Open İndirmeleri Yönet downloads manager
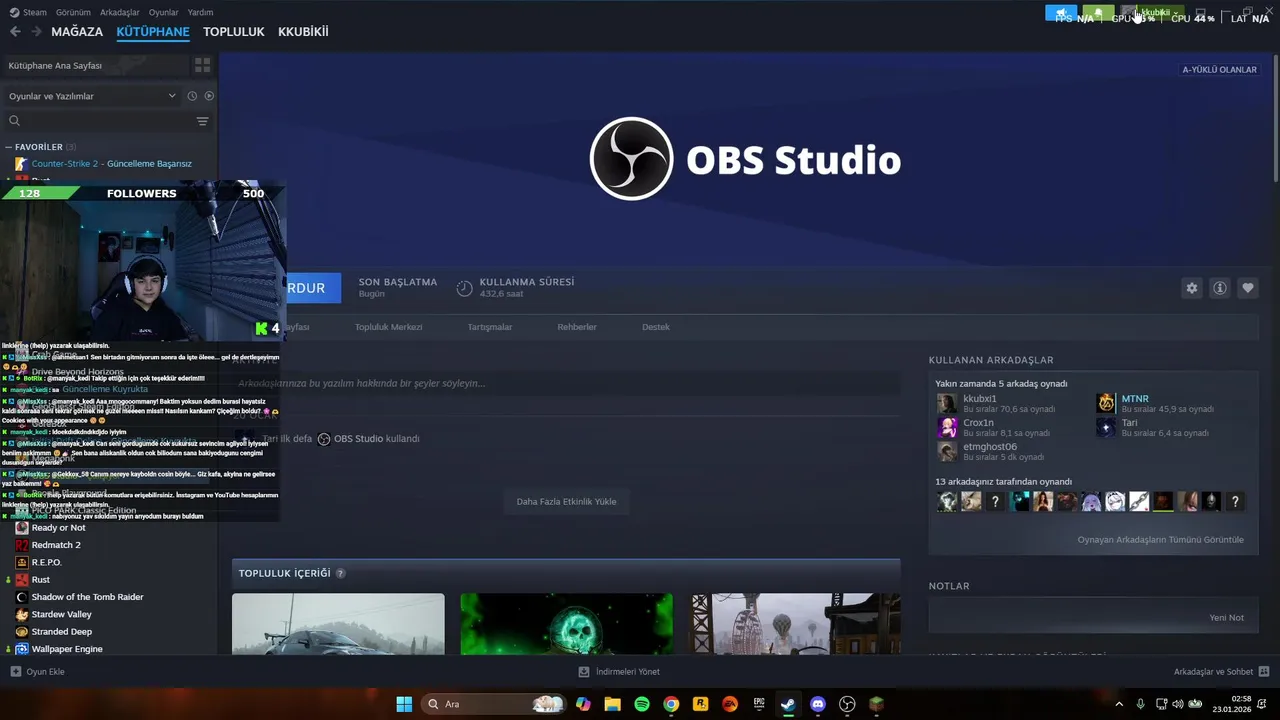This screenshot has height=720, width=1280. coord(619,672)
